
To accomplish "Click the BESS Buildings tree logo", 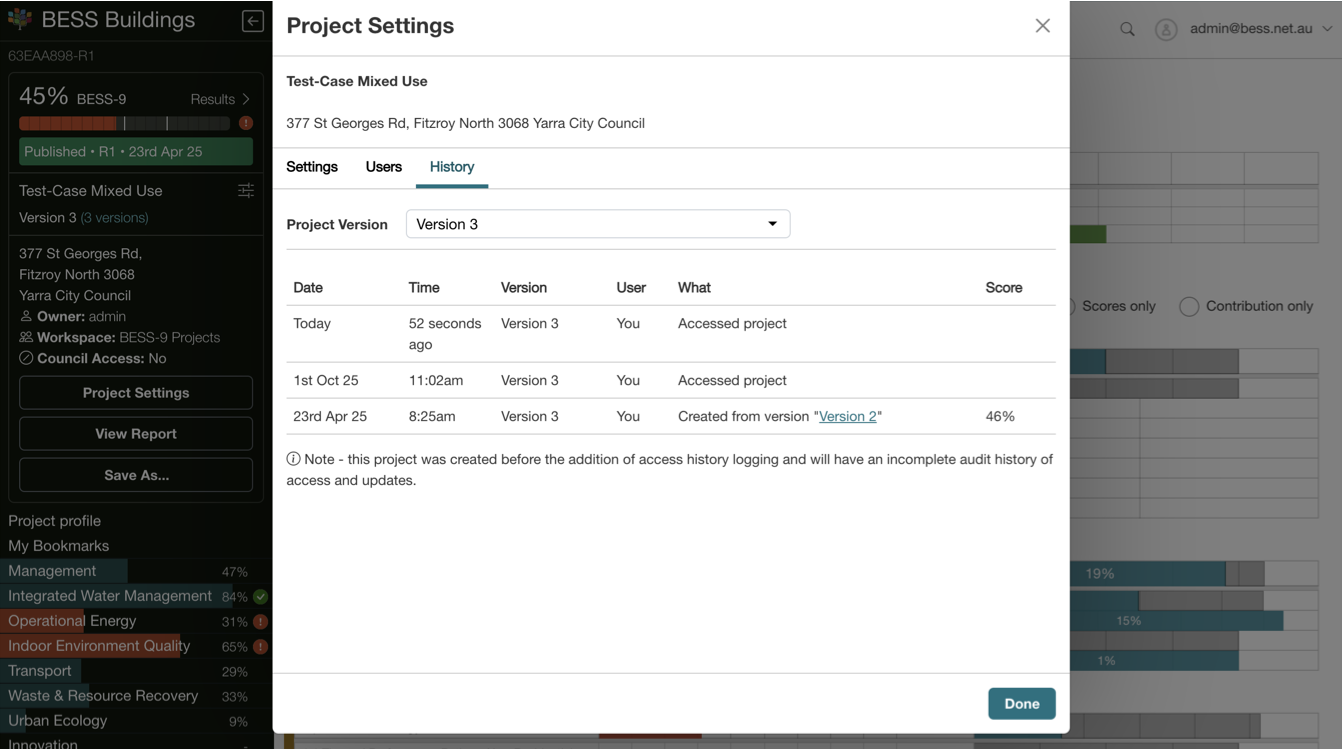I will pyautogui.click(x=20, y=19).
